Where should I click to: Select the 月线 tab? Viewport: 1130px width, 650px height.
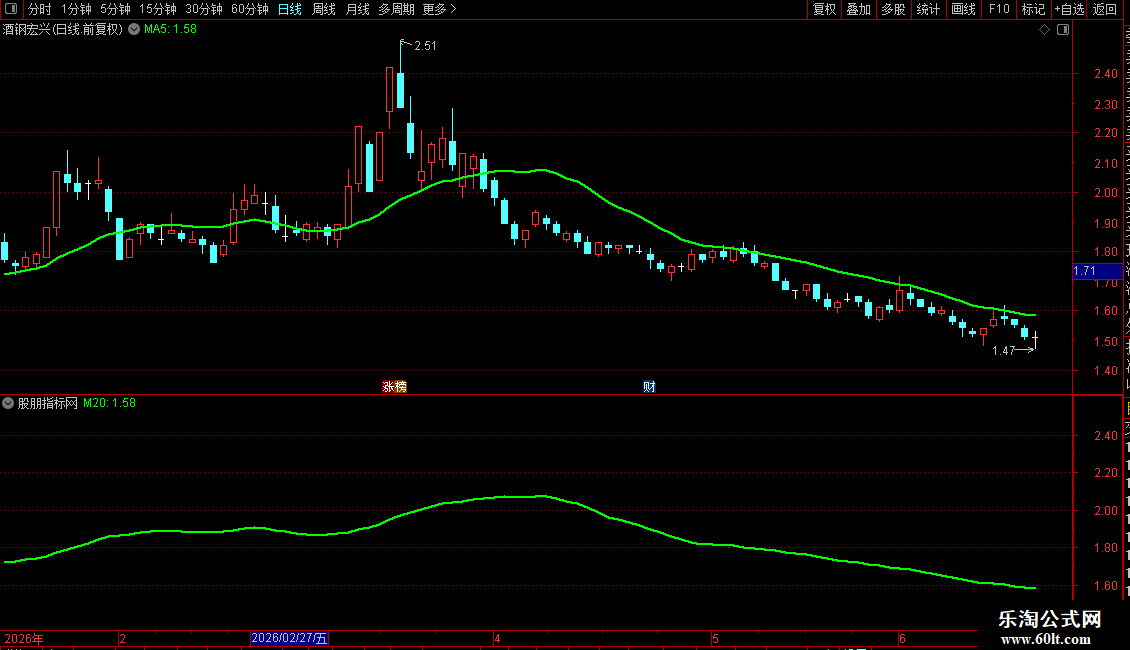[x=357, y=9]
